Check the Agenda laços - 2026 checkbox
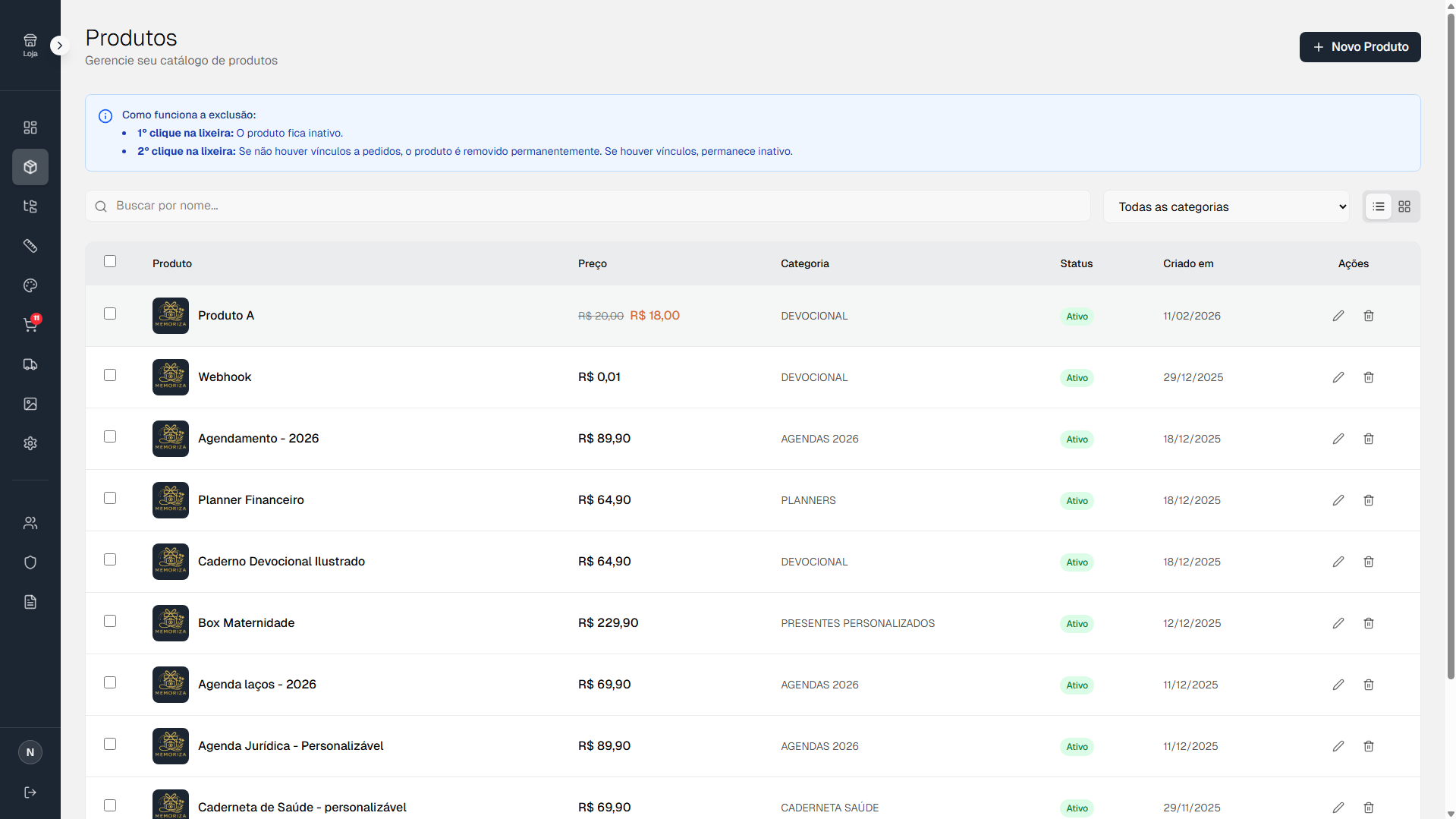This screenshot has width=1456, height=819. click(110, 682)
